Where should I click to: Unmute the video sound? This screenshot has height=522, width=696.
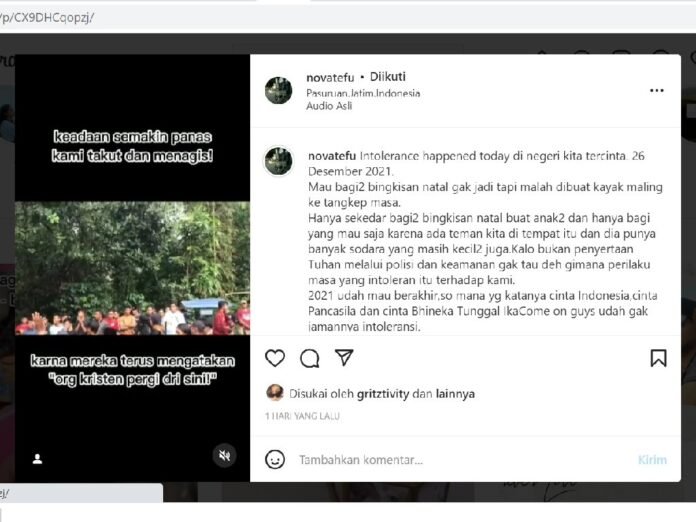[x=224, y=455]
